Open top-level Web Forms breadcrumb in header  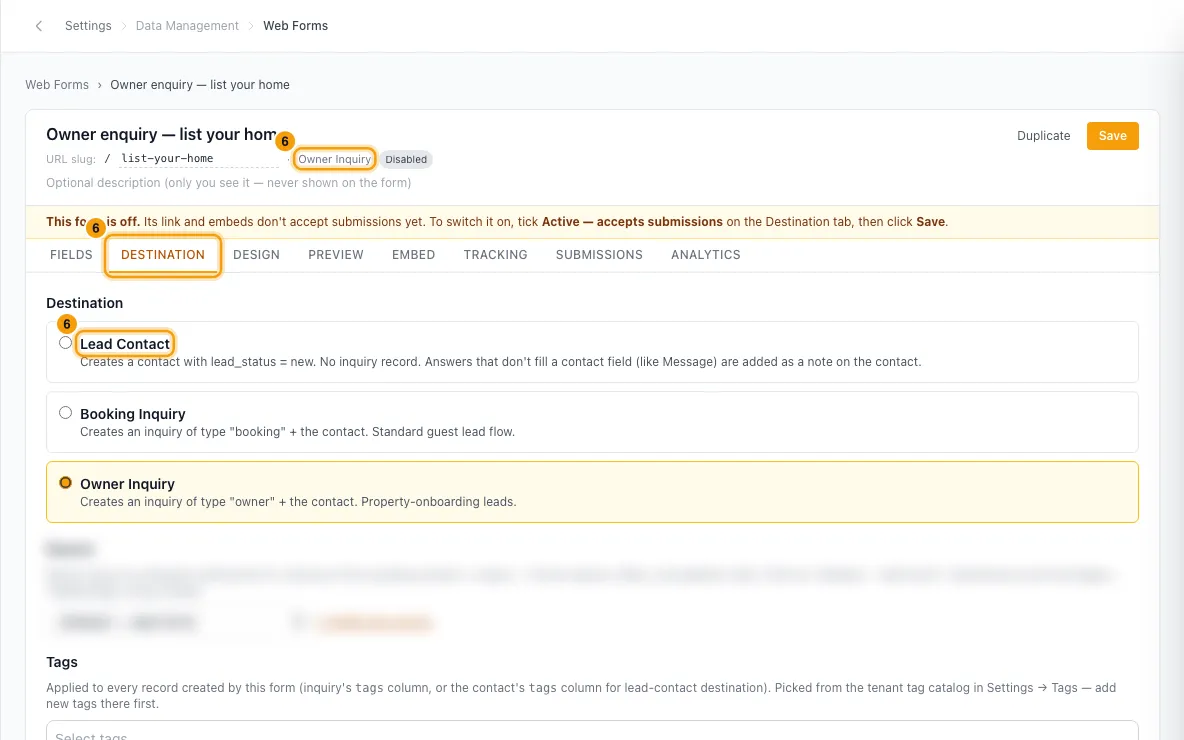click(x=295, y=26)
